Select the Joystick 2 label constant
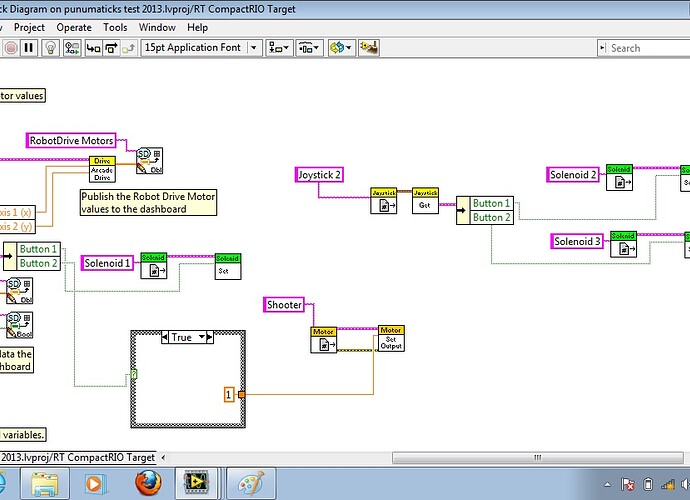 click(319, 175)
